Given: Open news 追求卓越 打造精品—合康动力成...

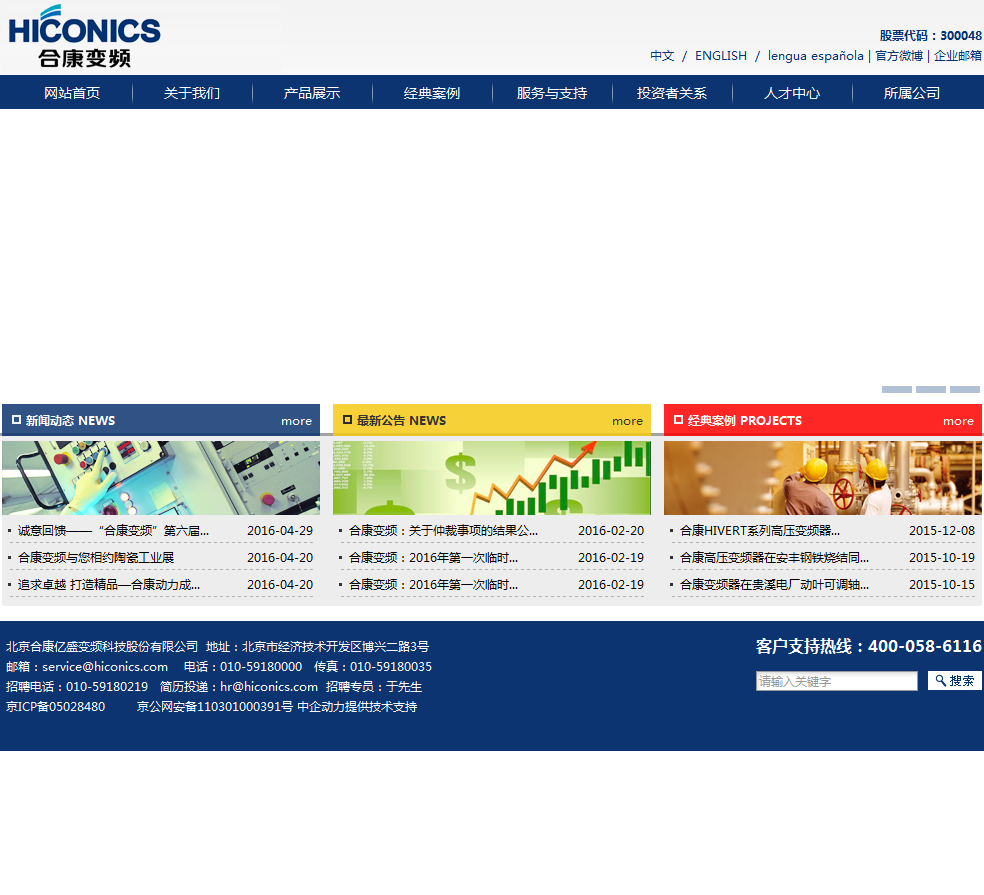Looking at the screenshot, I should click(109, 585).
